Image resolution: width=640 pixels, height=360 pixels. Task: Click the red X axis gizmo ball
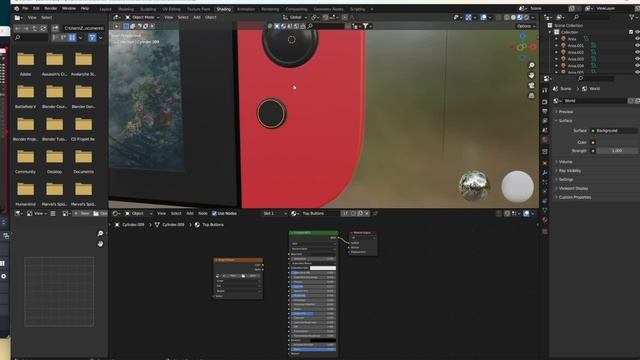click(533, 47)
